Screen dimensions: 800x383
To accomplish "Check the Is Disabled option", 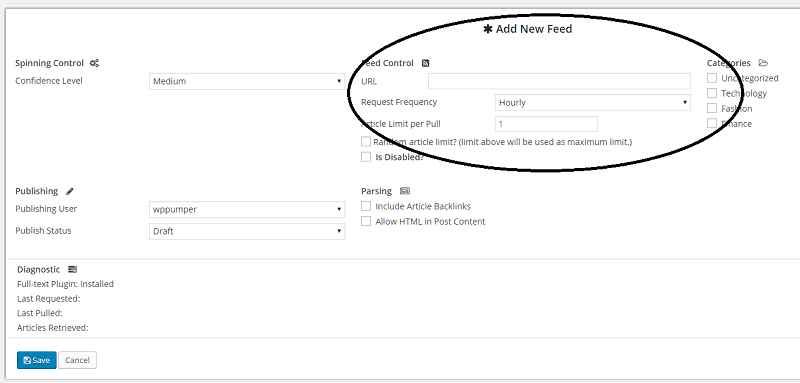I will [366, 157].
